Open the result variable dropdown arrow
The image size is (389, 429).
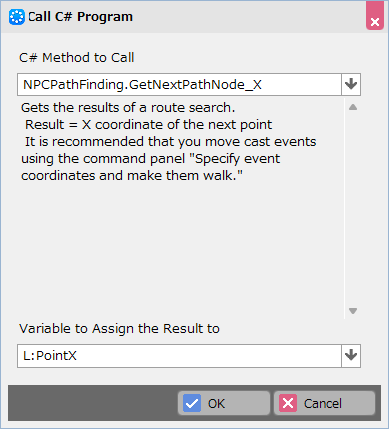(351, 356)
